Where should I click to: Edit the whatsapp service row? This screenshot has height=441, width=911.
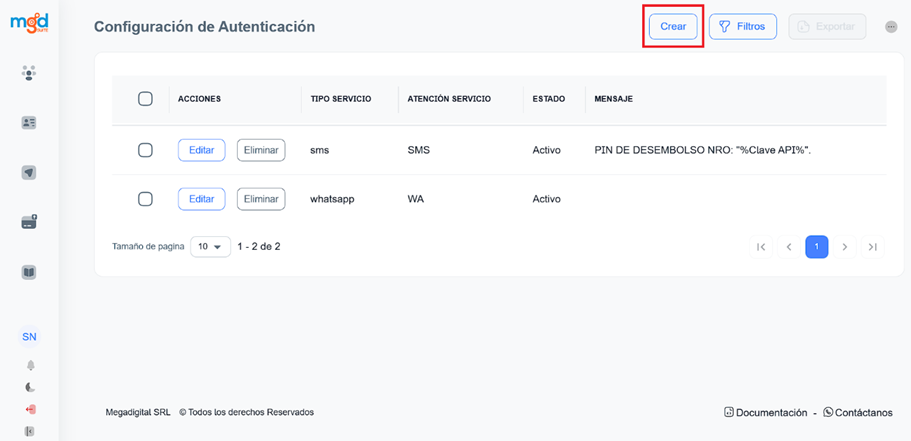[x=201, y=199]
